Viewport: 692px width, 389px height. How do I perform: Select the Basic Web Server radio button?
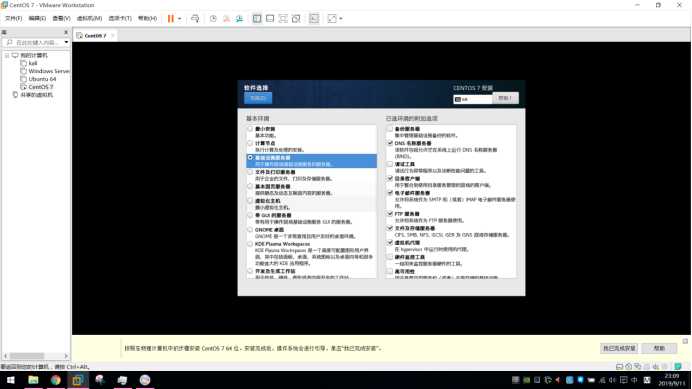pos(250,187)
